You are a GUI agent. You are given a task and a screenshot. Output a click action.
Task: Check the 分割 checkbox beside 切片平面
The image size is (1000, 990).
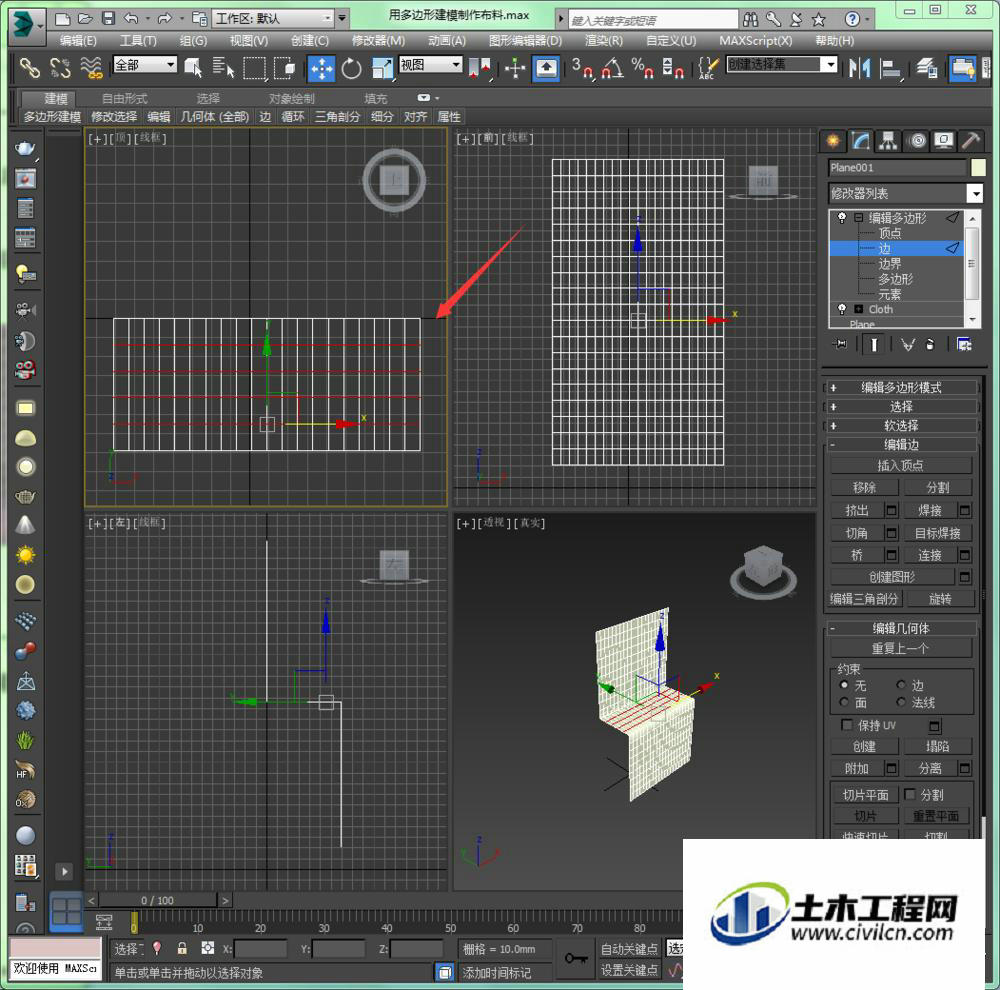(910, 794)
